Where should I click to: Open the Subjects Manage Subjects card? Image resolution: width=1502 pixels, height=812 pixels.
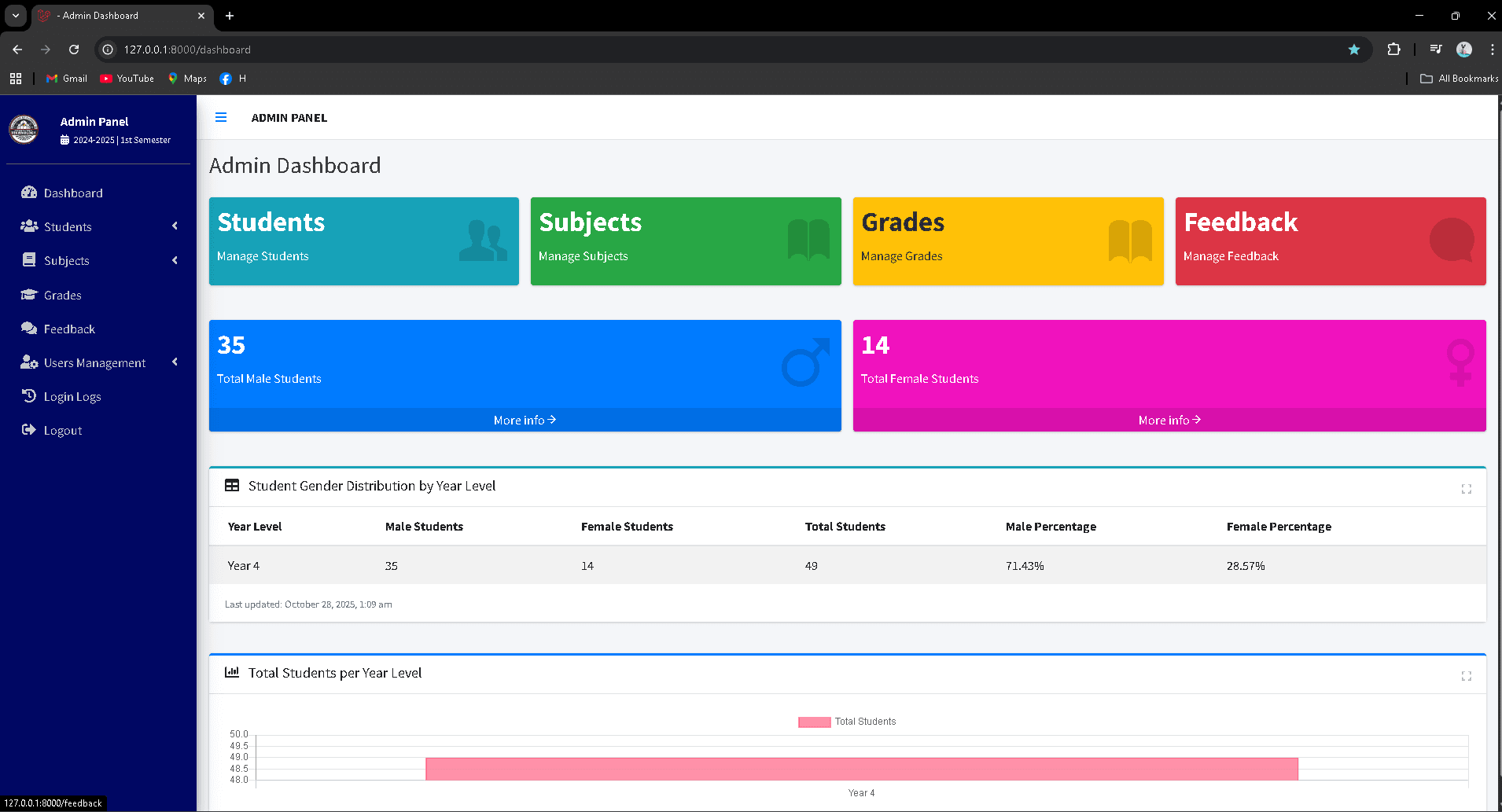(x=686, y=241)
